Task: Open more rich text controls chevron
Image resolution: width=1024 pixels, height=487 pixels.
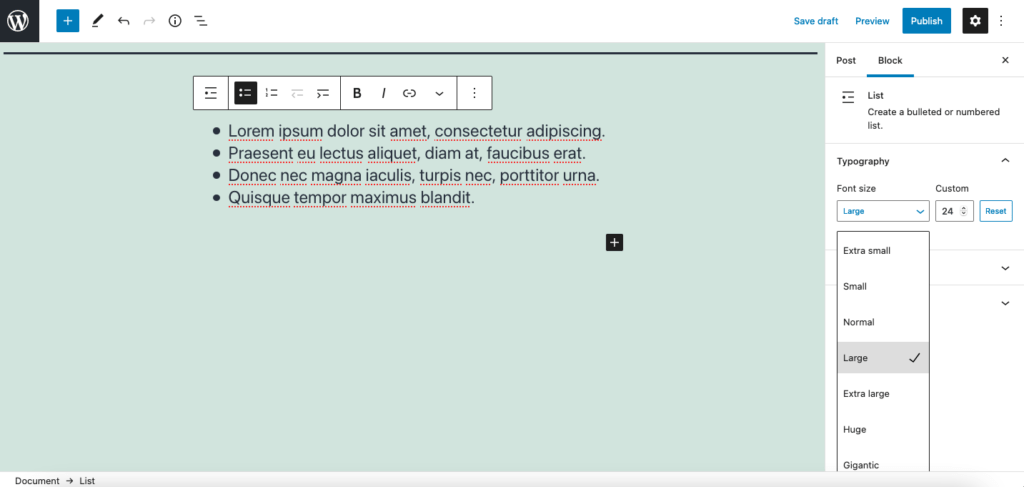Action: [x=440, y=93]
